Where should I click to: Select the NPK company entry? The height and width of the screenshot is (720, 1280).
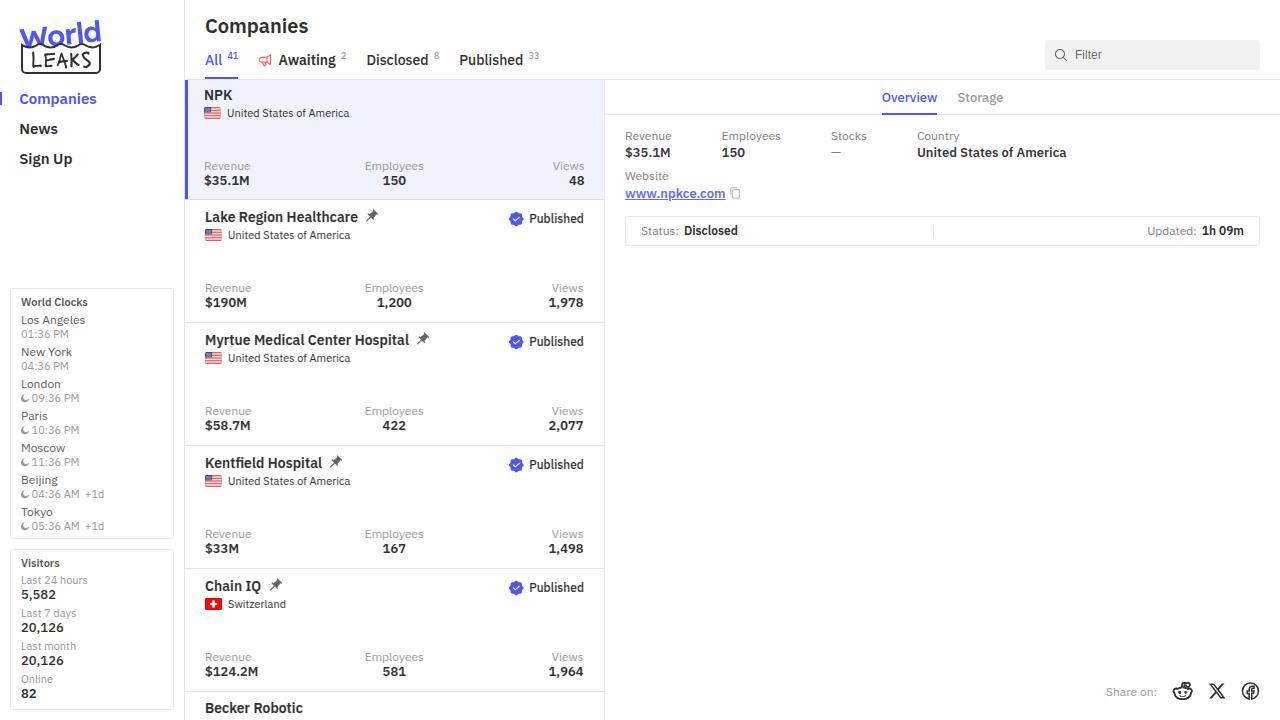(x=395, y=139)
